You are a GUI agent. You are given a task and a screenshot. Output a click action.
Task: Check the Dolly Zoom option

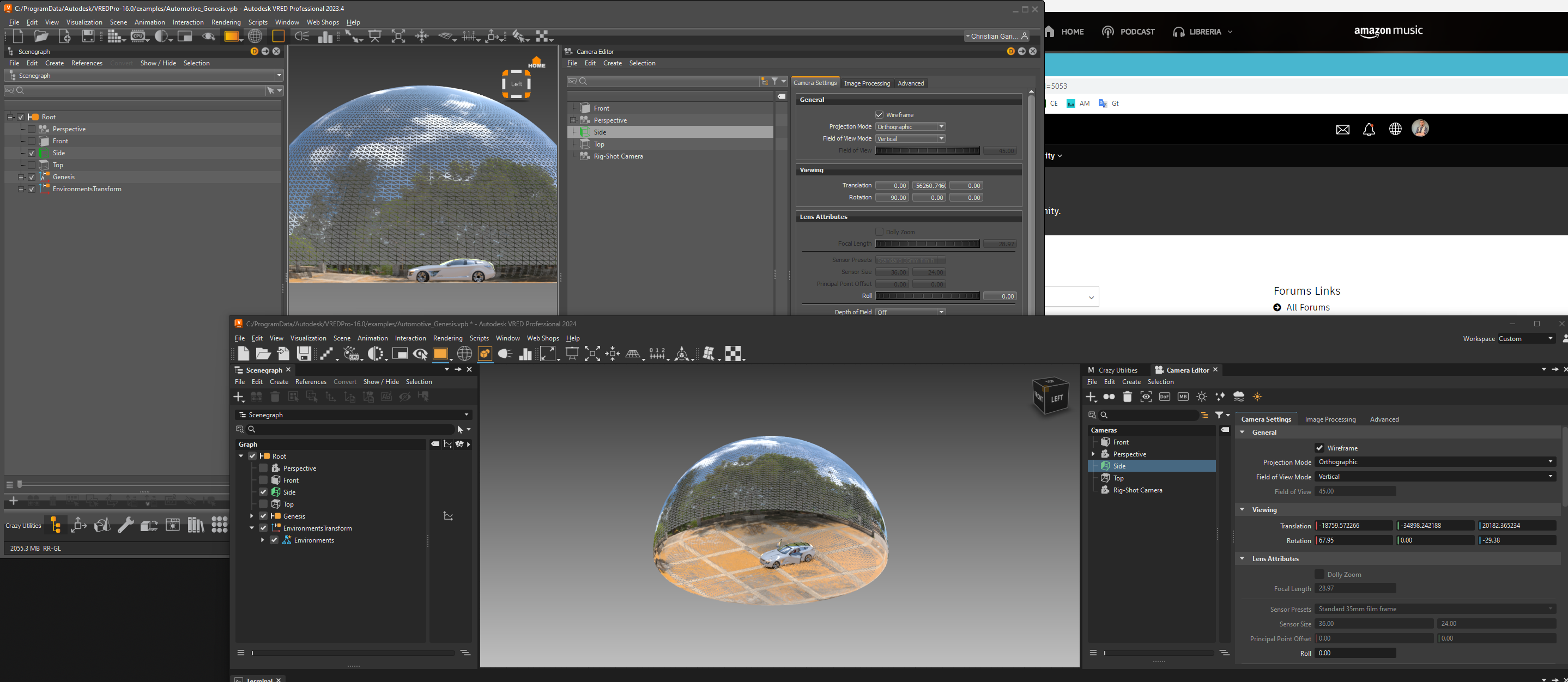[1319, 574]
